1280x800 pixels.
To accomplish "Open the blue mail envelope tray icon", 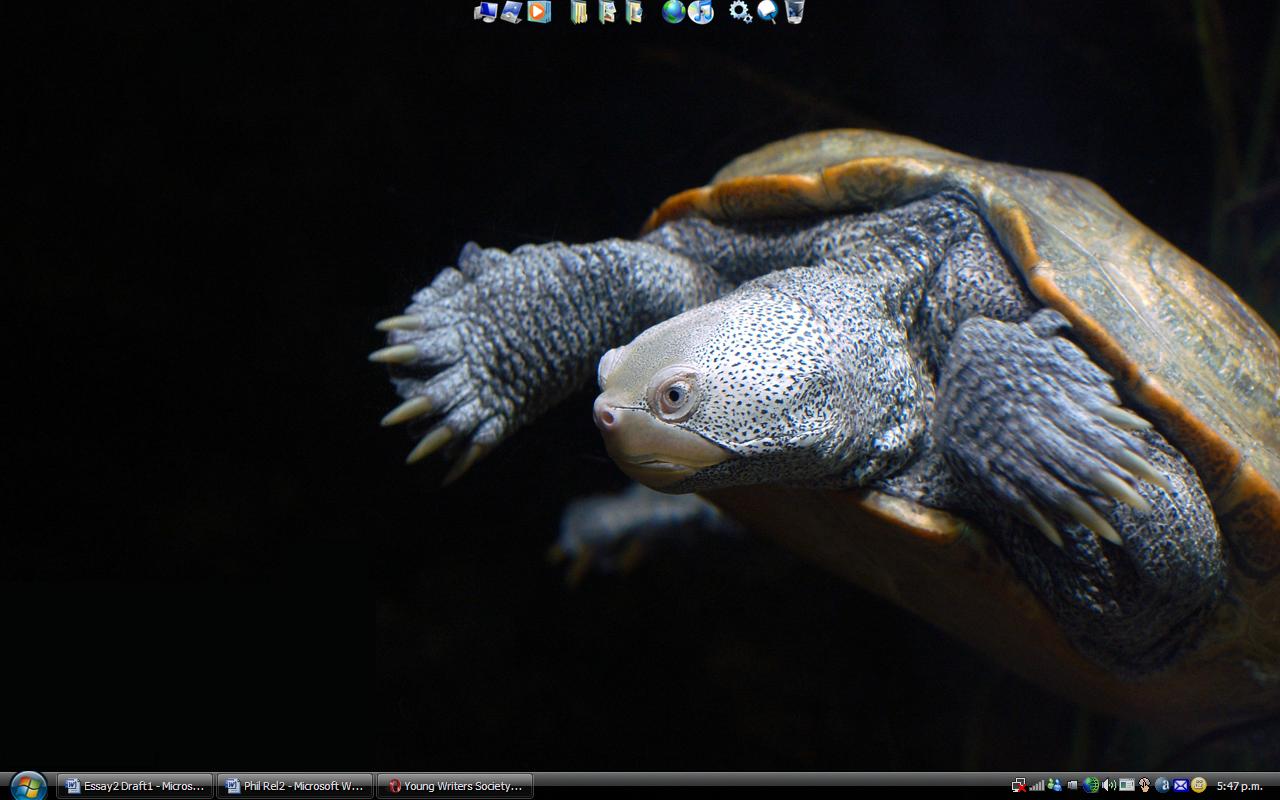I will (x=1181, y=785).
